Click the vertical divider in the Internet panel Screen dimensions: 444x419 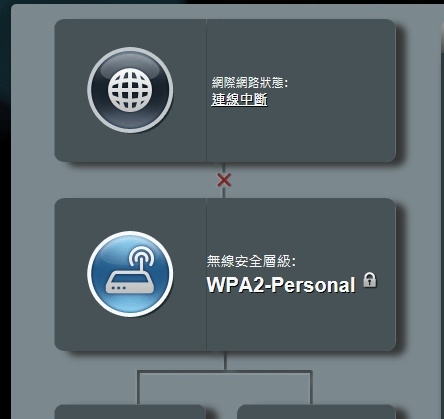pos(206,91)
